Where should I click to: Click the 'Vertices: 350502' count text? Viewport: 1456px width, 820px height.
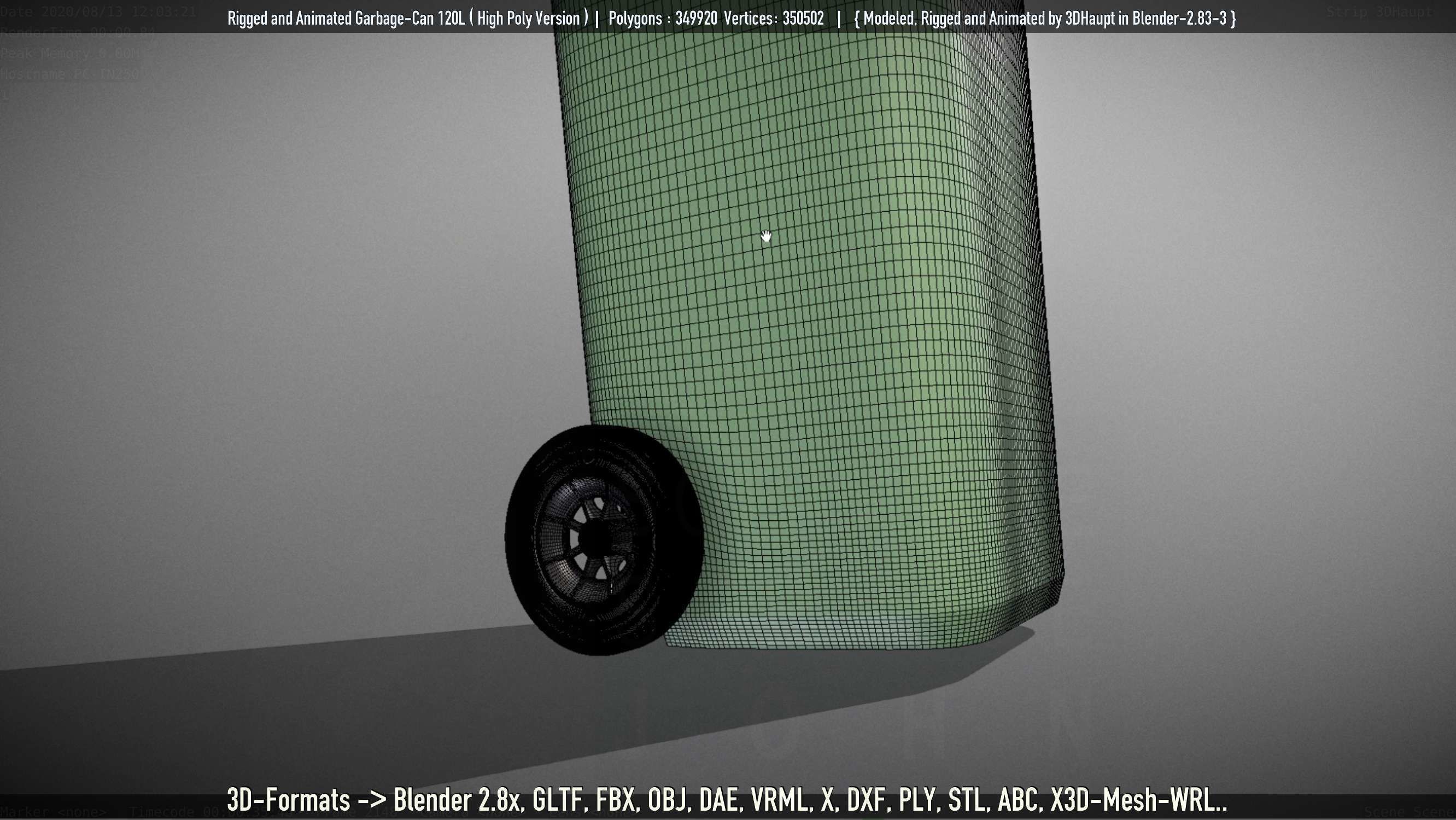pos(774,19)
